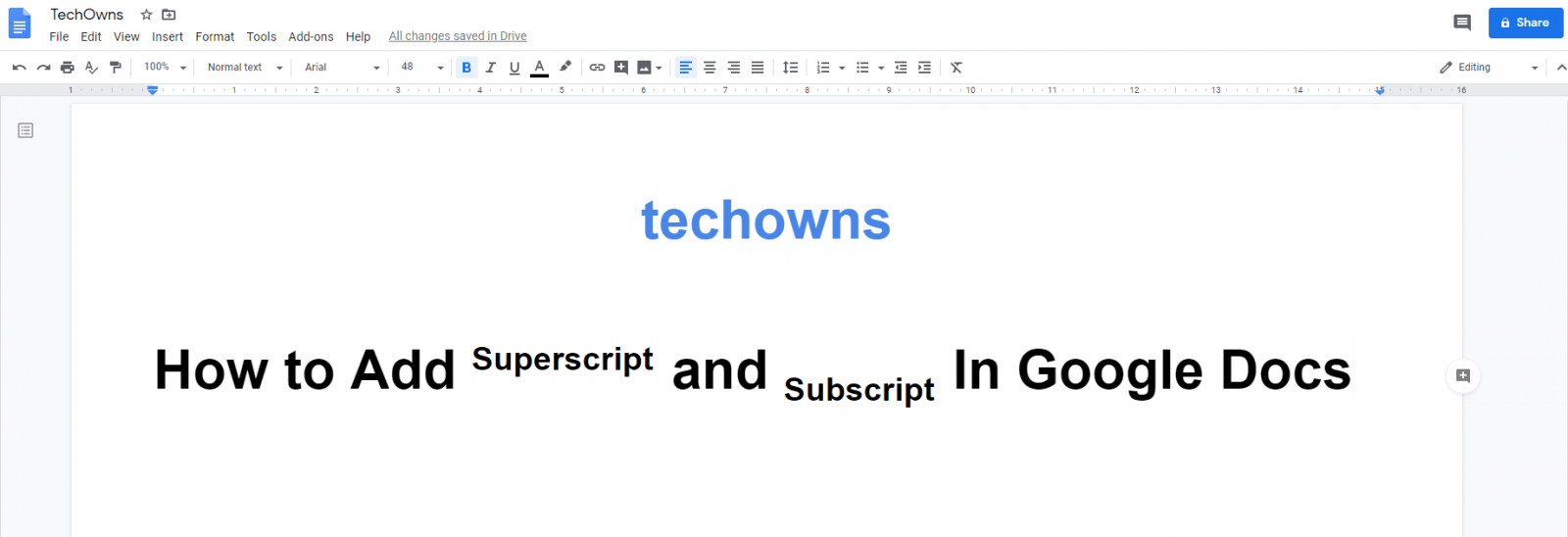1568x537 pixels.
Task: Click 'All changes saved in Drive' link
Action: click(x=458, y=36)
